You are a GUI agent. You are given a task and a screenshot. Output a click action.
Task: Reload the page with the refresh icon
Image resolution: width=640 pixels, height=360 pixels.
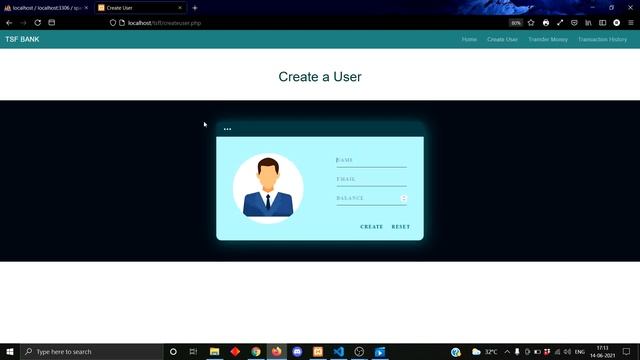[38, 23]
